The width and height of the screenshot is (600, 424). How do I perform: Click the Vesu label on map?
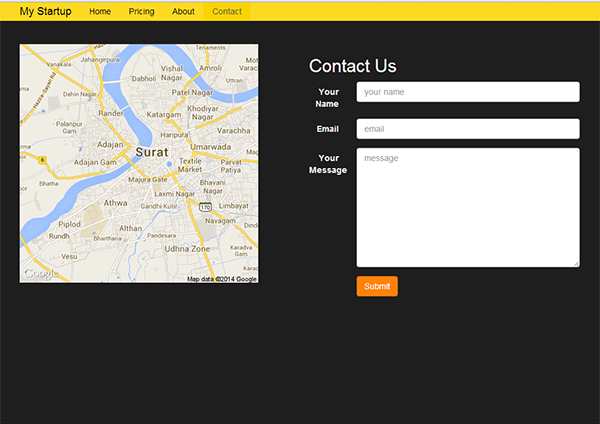[69, 256]
